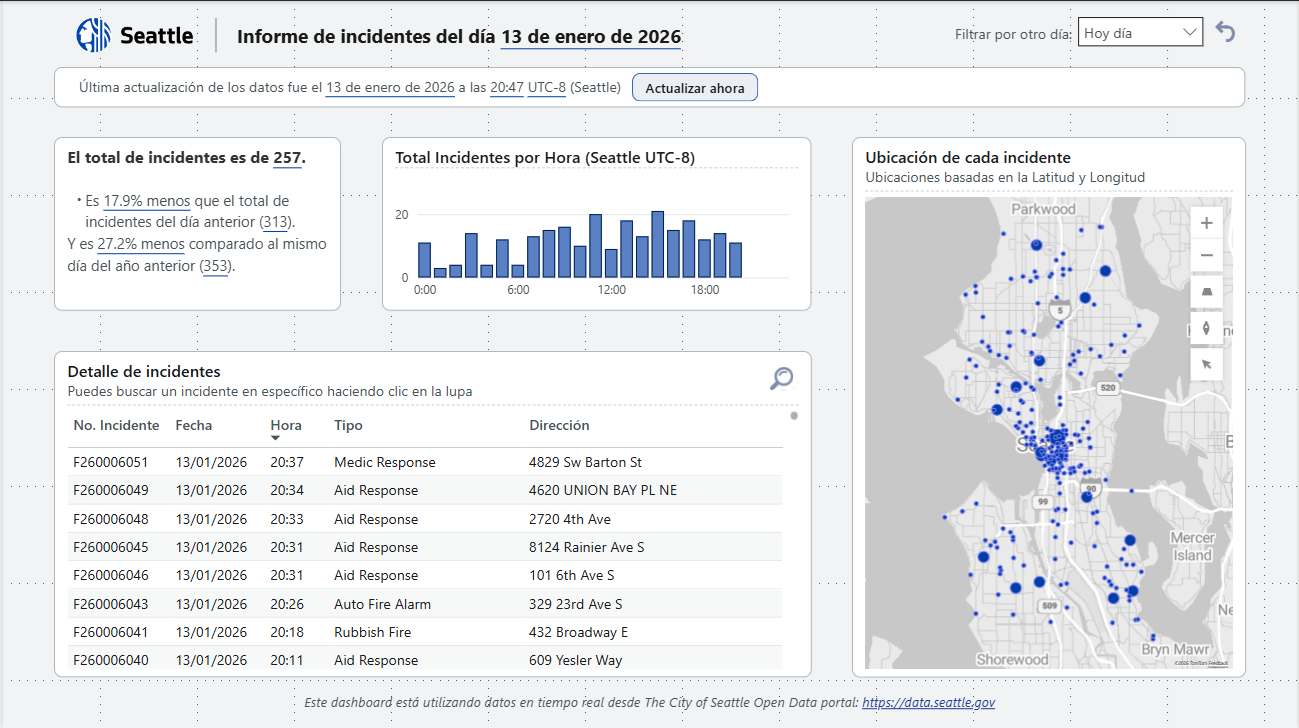This screenshot has width=1299, height=728.
Task: Open the data.seattle.gov link
Action: [x=928, y=703]
